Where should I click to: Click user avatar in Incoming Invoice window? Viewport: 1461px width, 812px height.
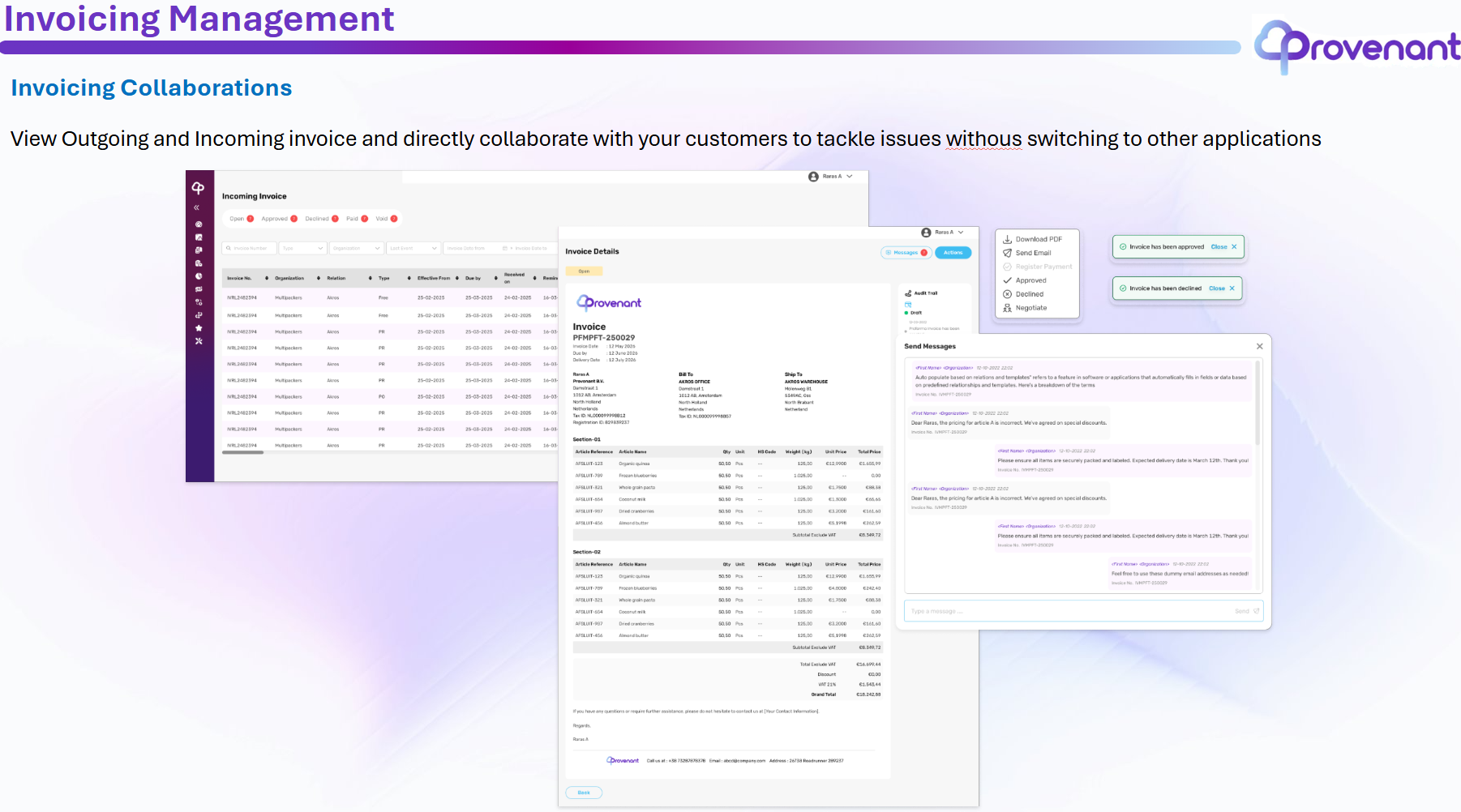pos(813,177)
